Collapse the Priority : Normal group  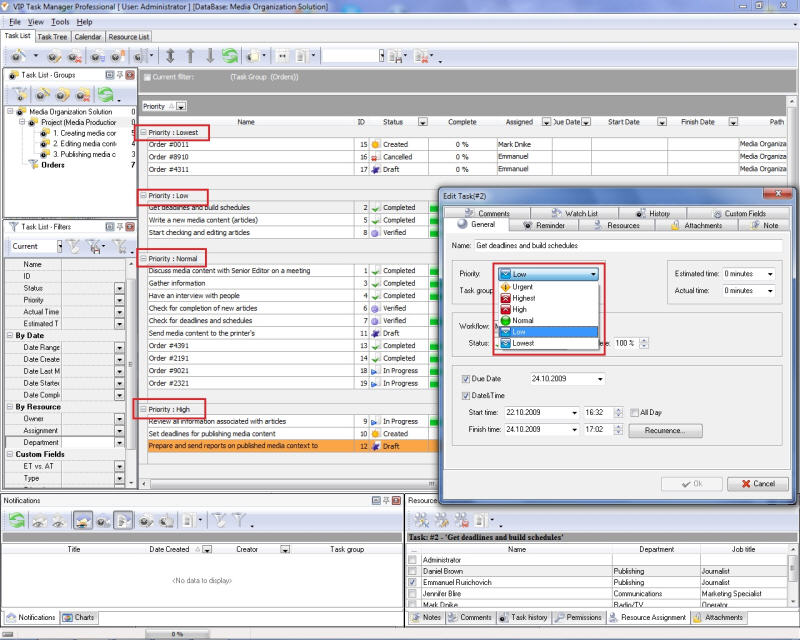pyautogui.click(x=143, y=259)
